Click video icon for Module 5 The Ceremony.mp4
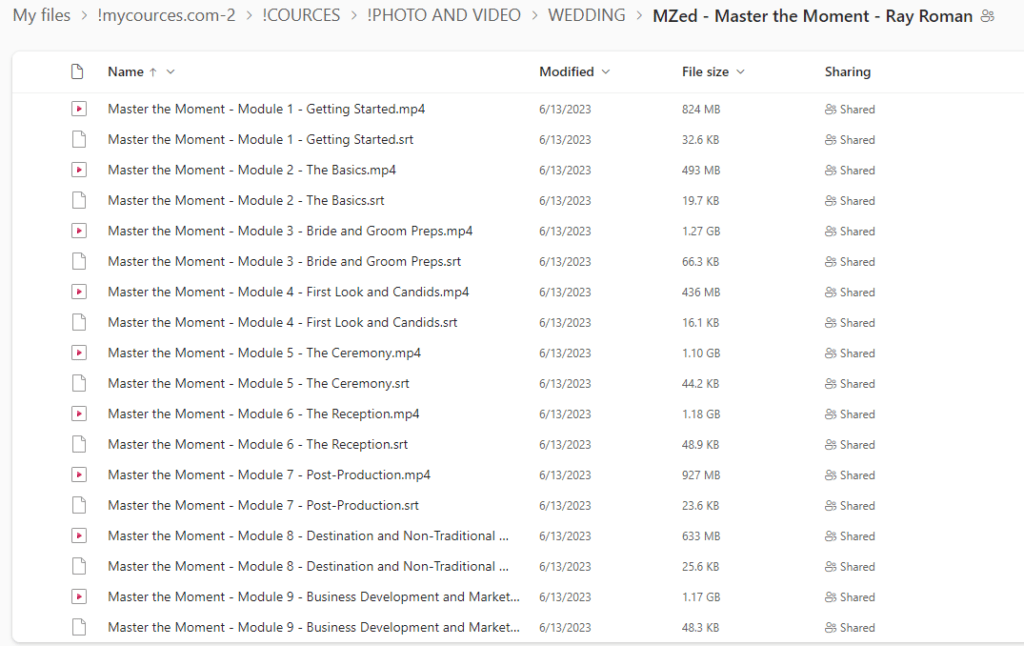 (x=79, y=353)
